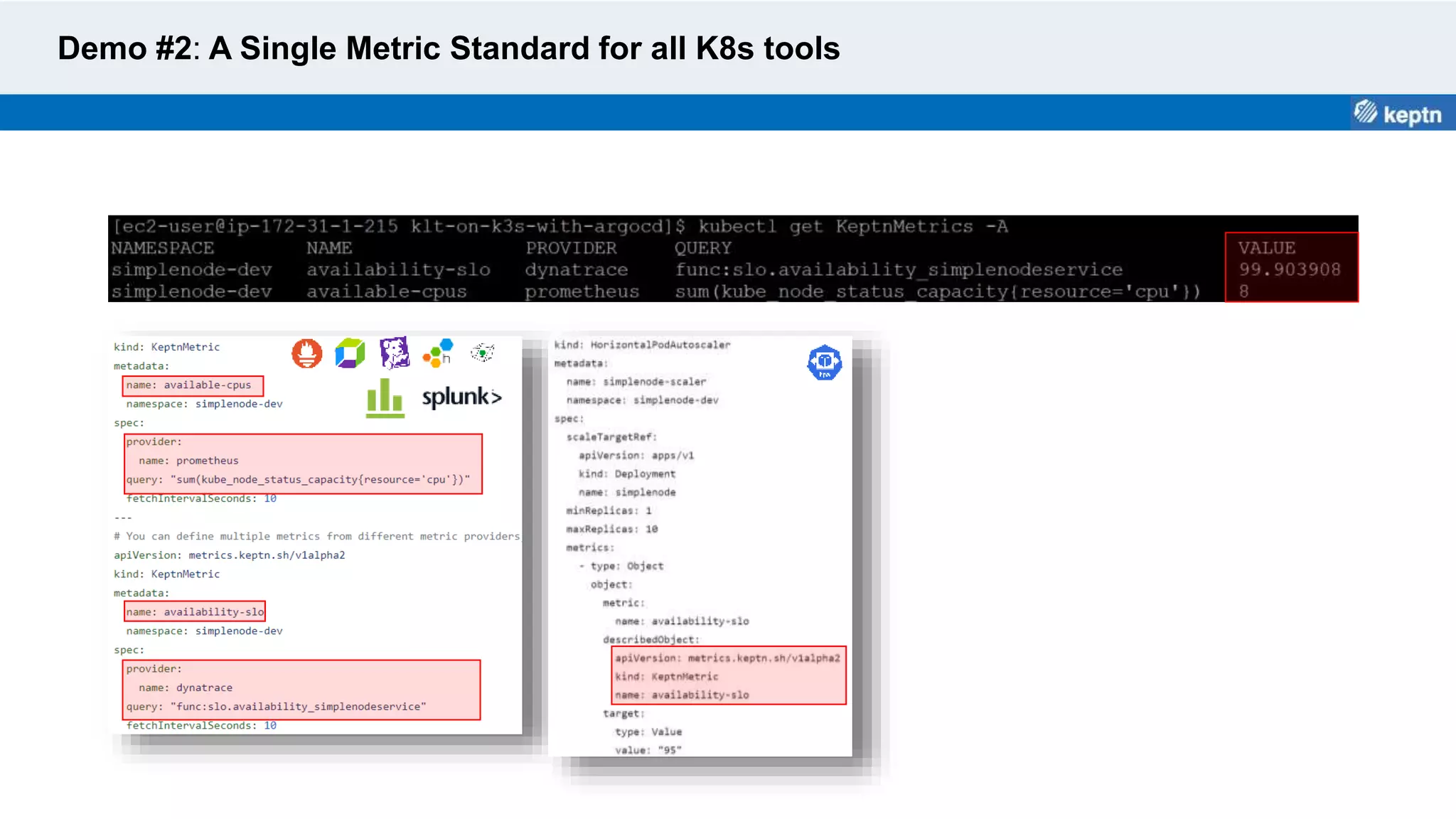This screenshot has width=1456, height=819.
Task: Click the 'kubectl get KeptnMetrics -A' command text
Action: [x=852, y=226]
